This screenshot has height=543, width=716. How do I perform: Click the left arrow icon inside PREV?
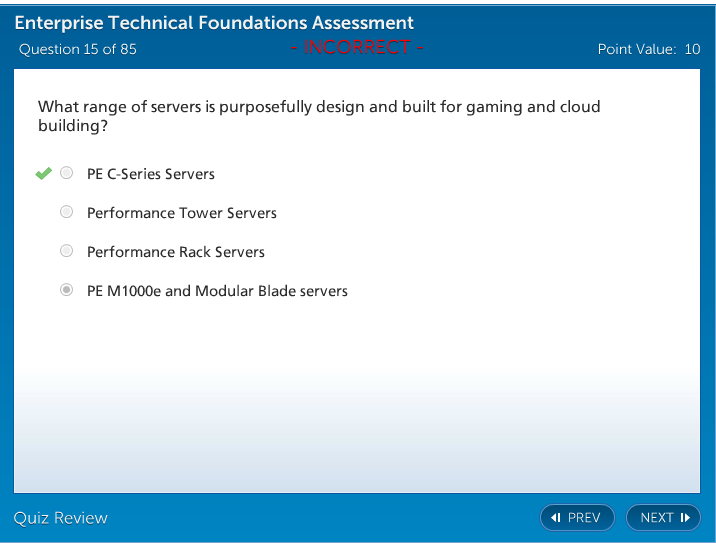coord(556,517)
